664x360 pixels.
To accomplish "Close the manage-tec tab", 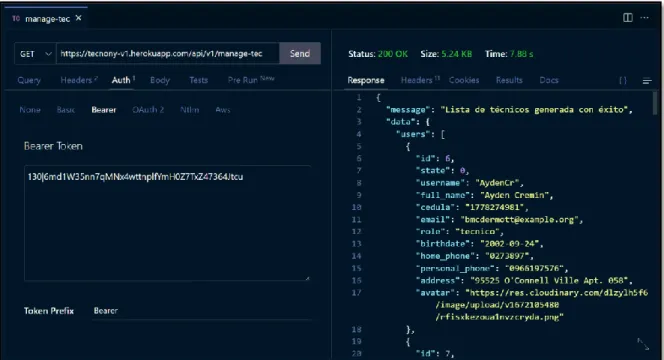I will coord(78,18).
